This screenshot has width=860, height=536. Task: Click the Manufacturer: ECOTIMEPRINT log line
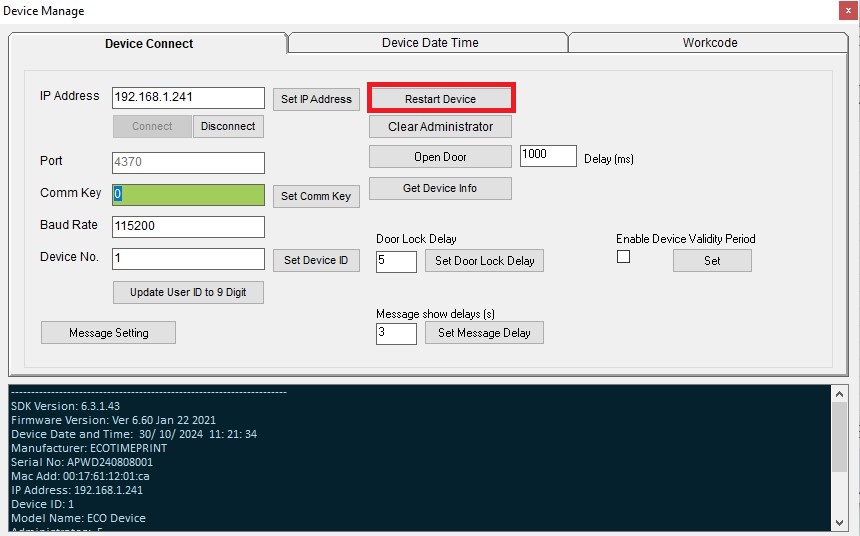[x=89, y=448]
